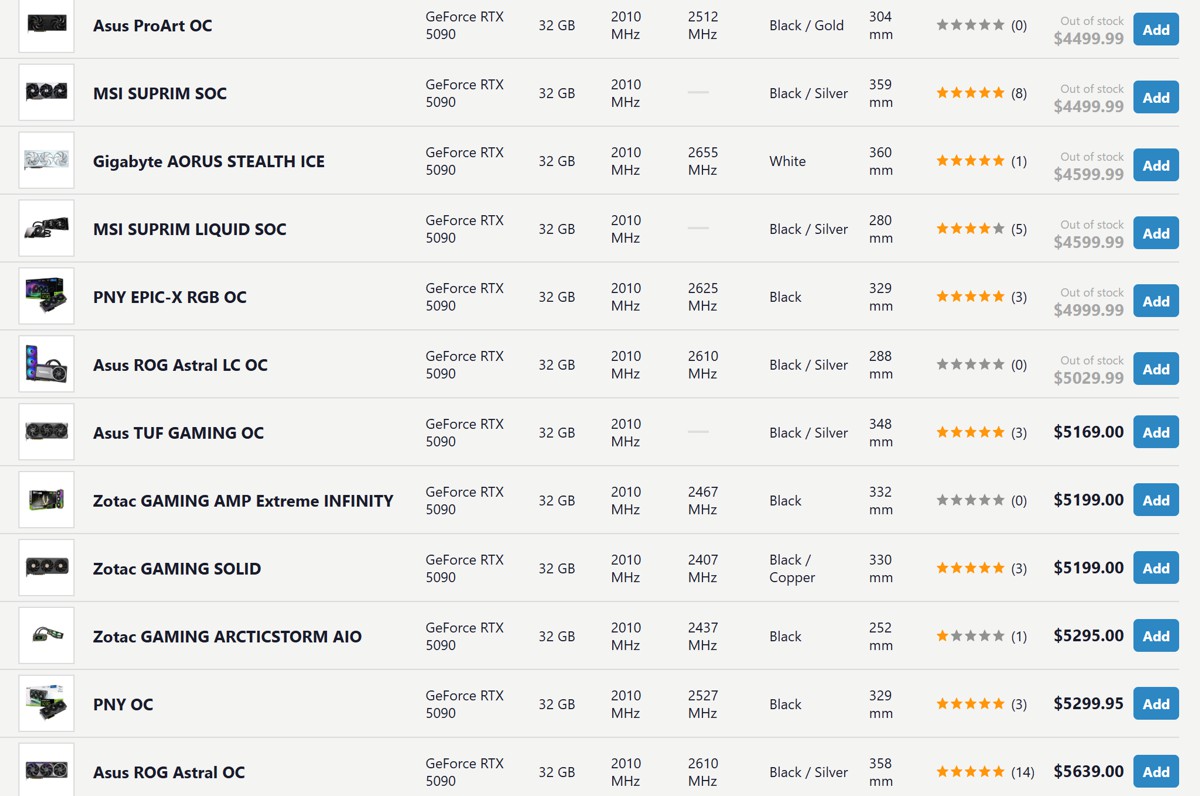Add the PNY EPIC-X RGB OC card
Viewport: 1200px width, 796px height.
[x=1156, y=301]
